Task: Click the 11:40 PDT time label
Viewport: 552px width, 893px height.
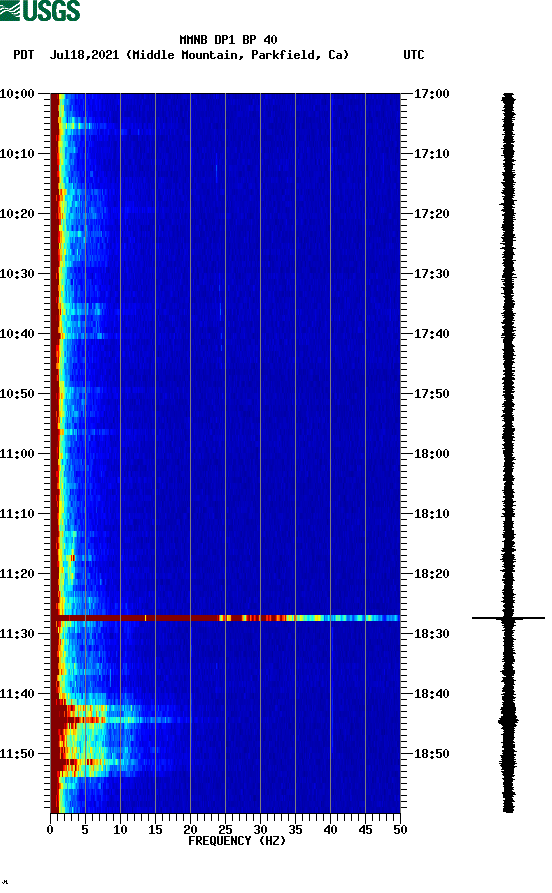Action: (x=17, y=694)
